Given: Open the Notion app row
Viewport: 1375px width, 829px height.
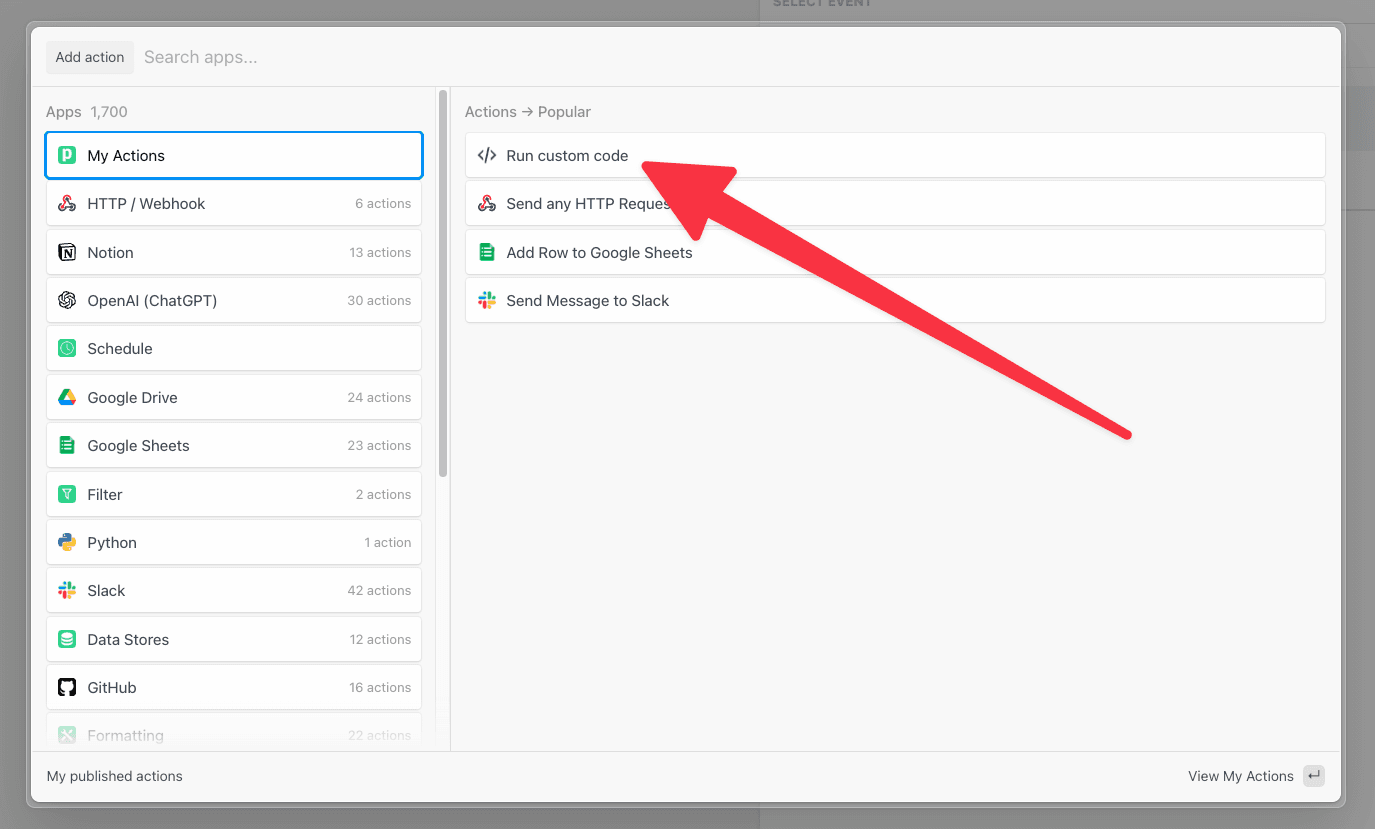Looking at the screenshot, I should pyautogui.click(x=234, y=252).
